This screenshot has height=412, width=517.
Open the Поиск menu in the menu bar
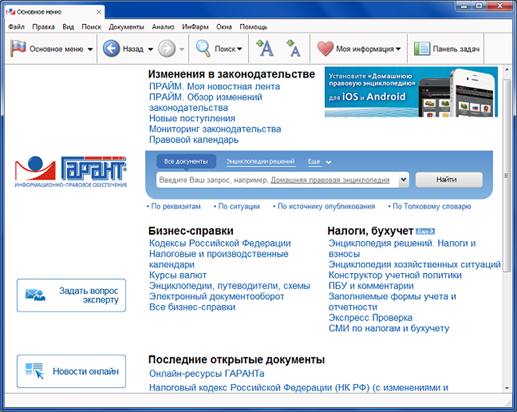click(x=91, y=27)
